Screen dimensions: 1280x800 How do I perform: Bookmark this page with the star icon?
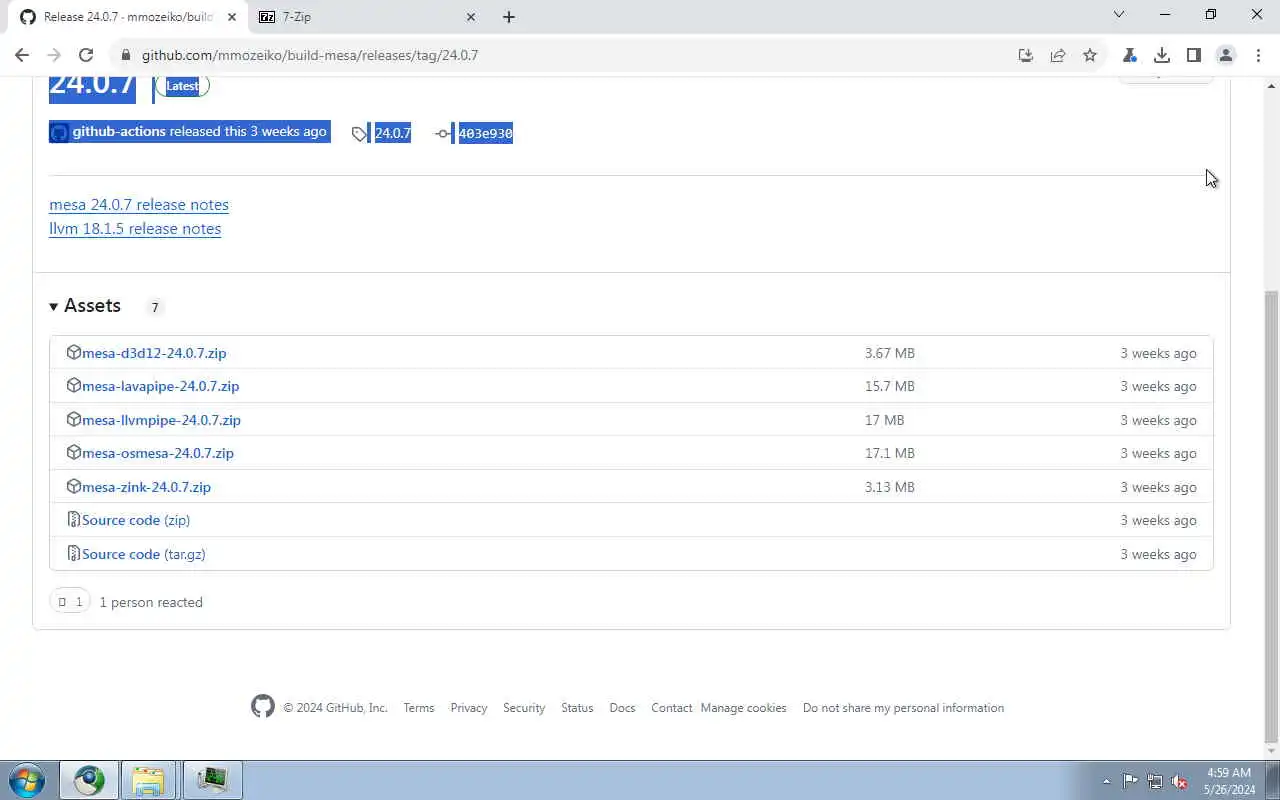point(1090,55)
